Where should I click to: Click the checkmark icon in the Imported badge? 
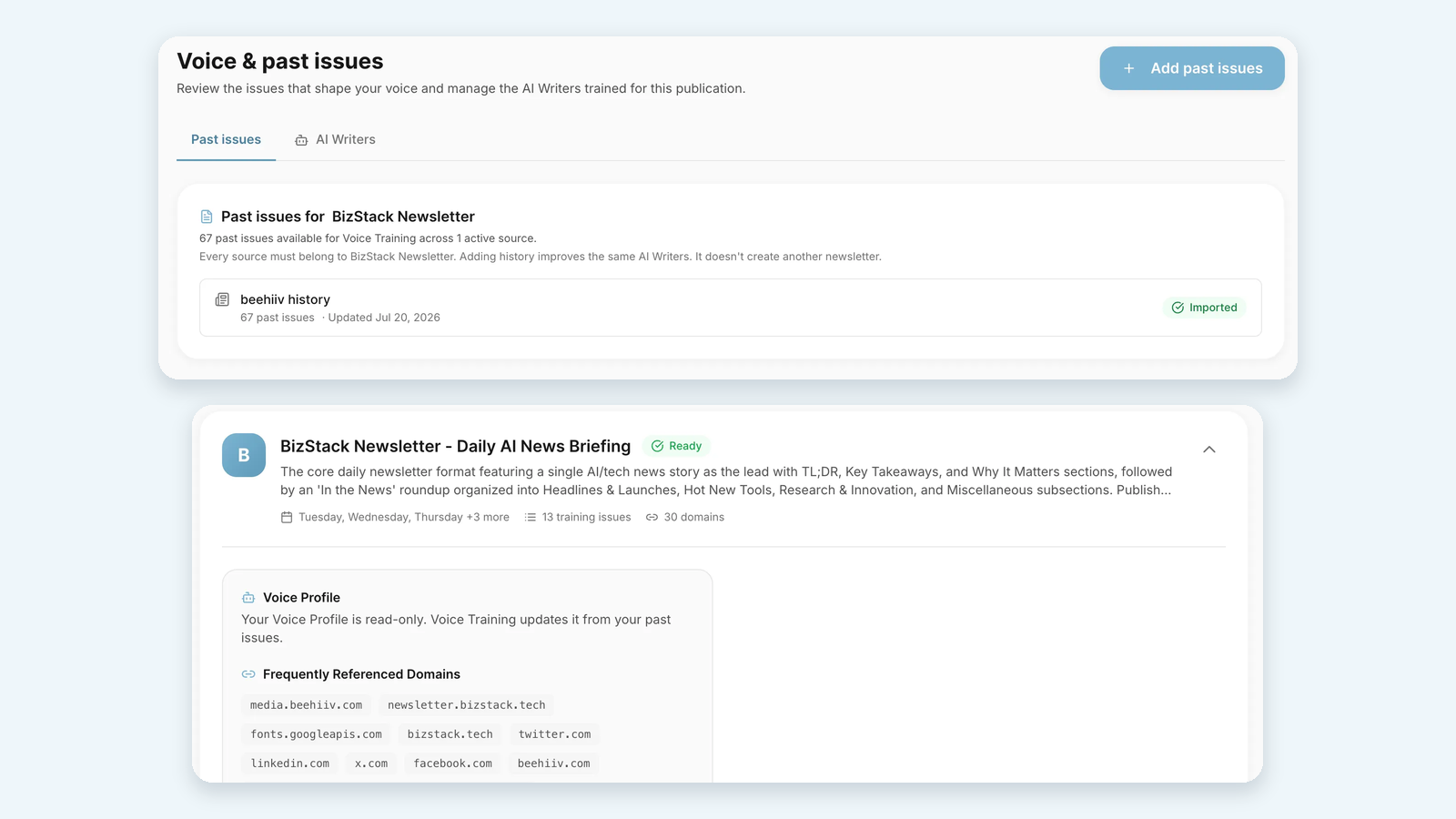click(x=1178, y=308)
